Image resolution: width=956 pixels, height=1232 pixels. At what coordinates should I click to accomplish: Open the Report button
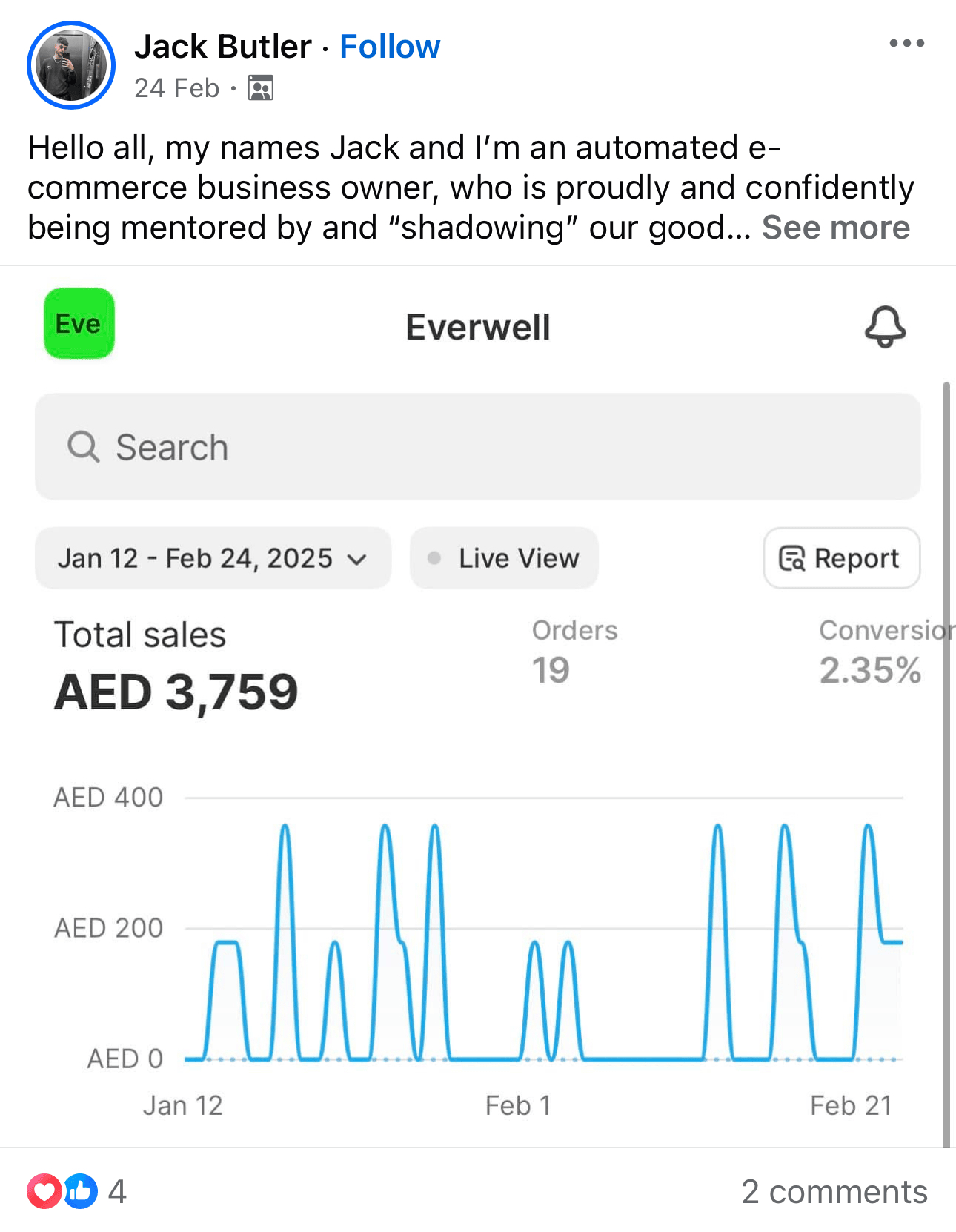pos(841,558)
